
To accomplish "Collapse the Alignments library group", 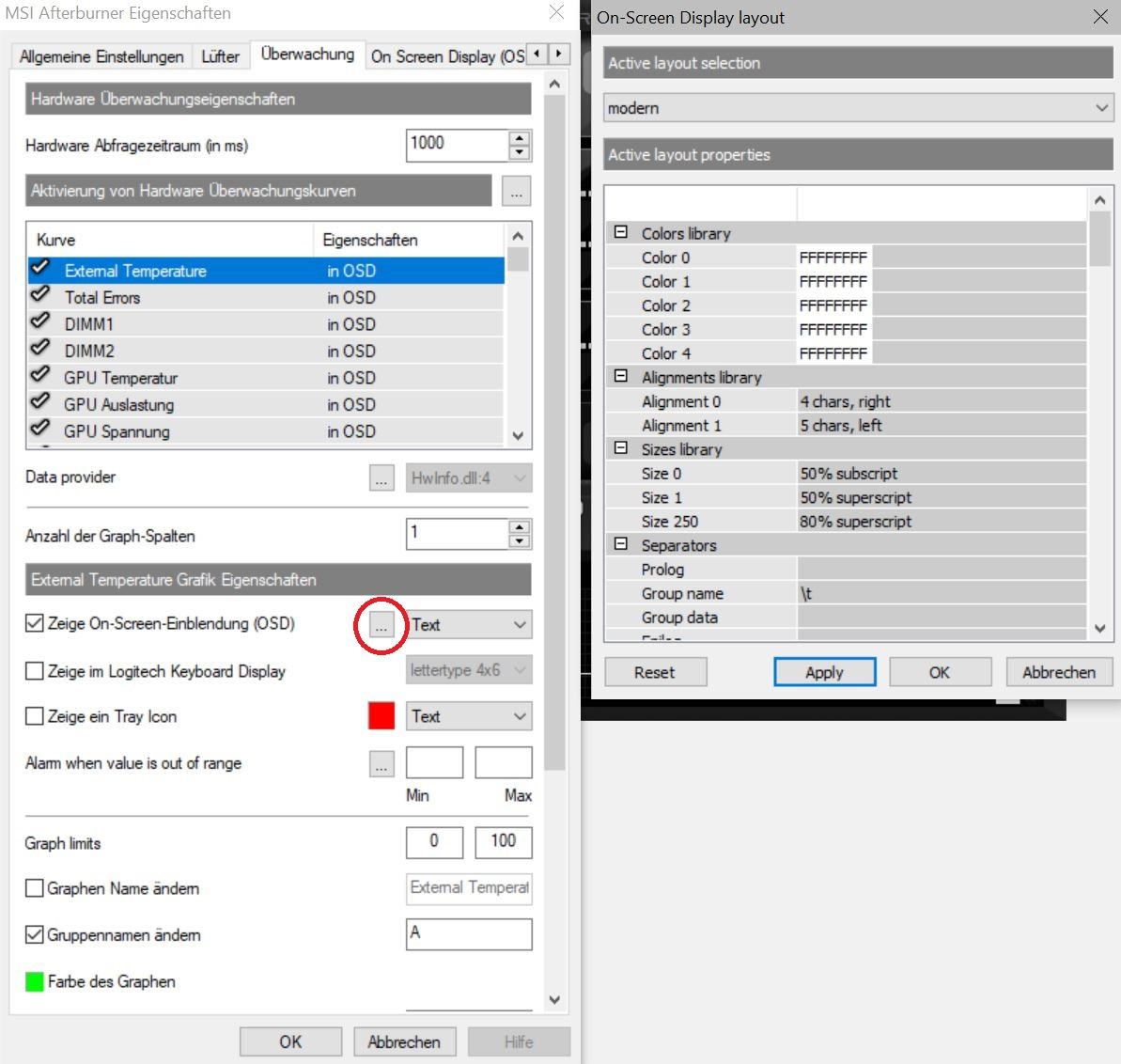I will (621, 376).
